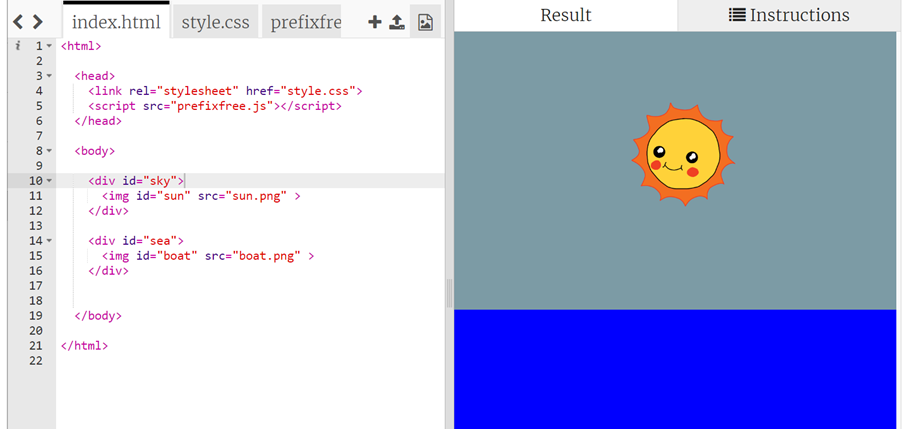Click the </div> tag on line 16
Image resolution: width=903 pixels, height=429 pixels.
[108, 271]
